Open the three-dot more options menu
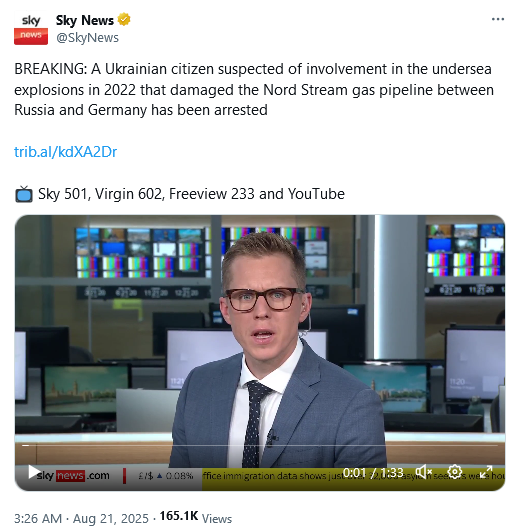The height and width of the screenshot is (532, 519). coord(498,19)
